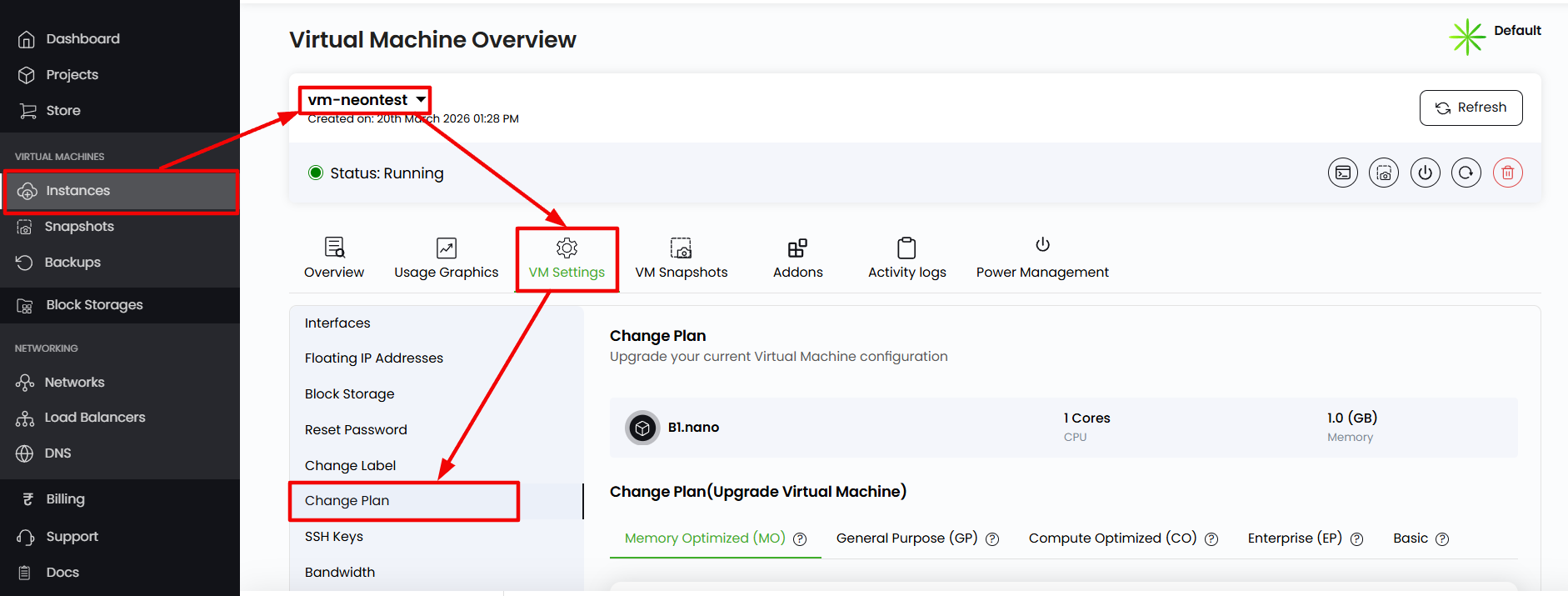Viewport: 1568px width, 596px height.
Task: Click the question mark beside Compute Optimized (CO)
Action: coord(1211,539)
